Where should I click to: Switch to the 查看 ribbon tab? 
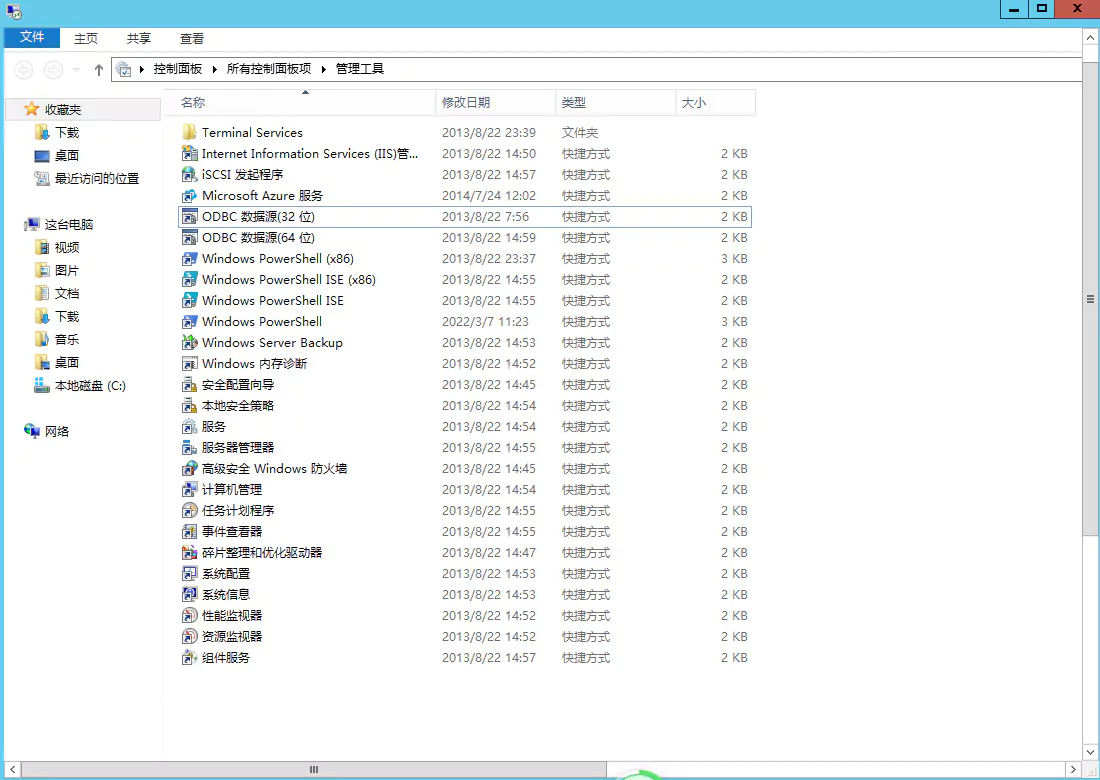(x=191, y=38)
